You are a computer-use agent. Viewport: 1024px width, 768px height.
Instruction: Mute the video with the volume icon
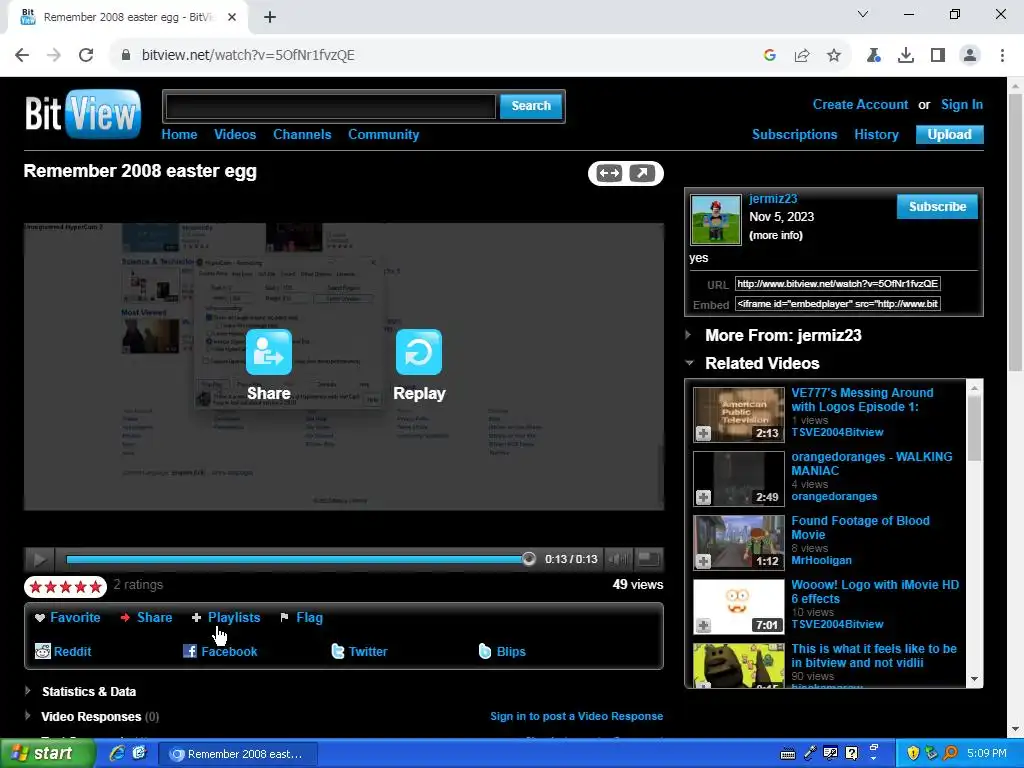point(618,559)
